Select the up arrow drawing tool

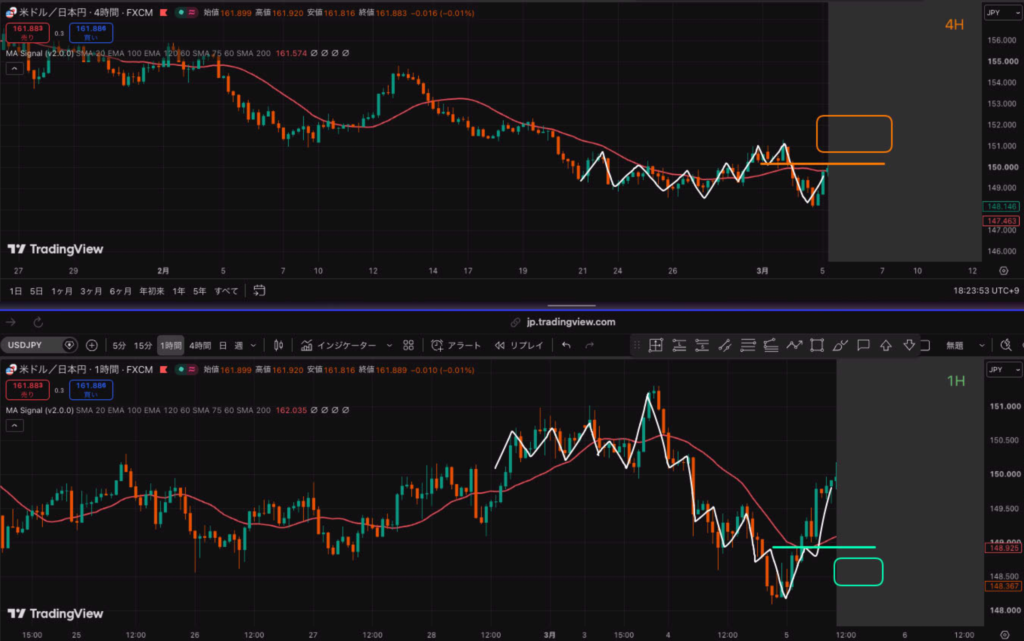point(886,345)
